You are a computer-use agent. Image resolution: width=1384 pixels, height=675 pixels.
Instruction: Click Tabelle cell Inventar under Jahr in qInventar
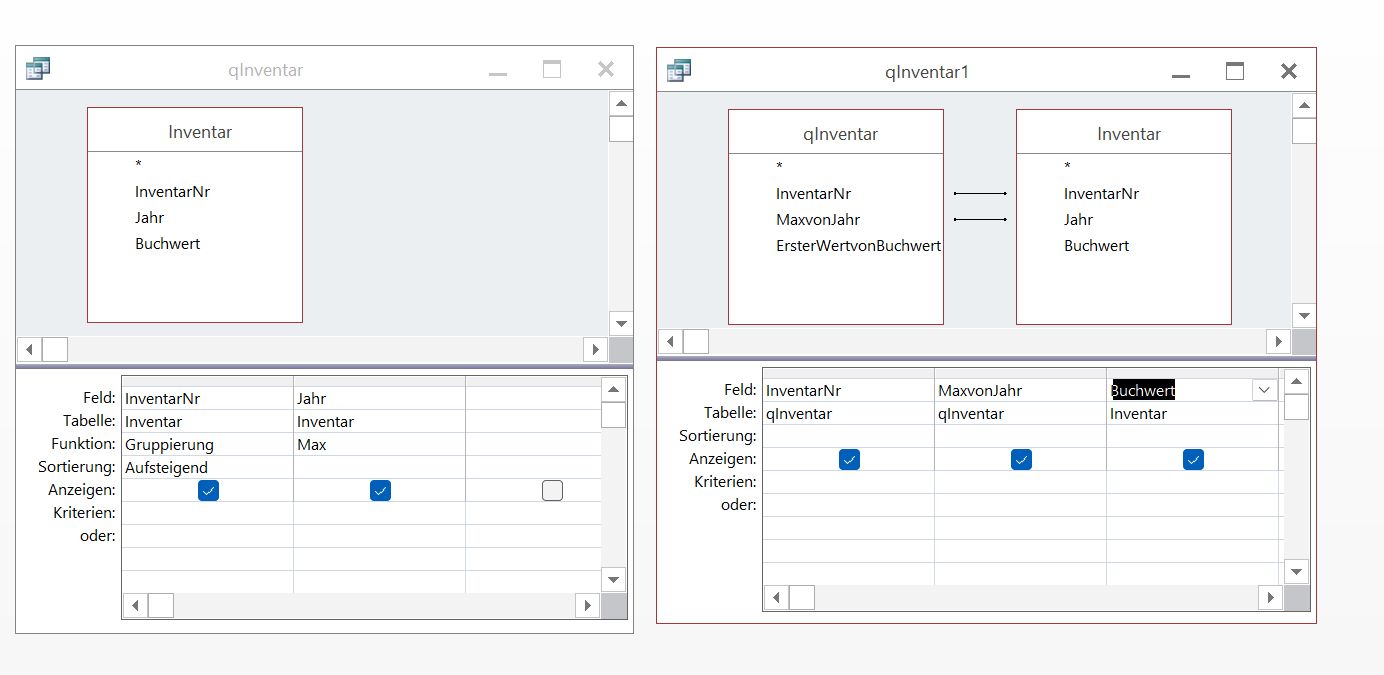tap(379, 421)
